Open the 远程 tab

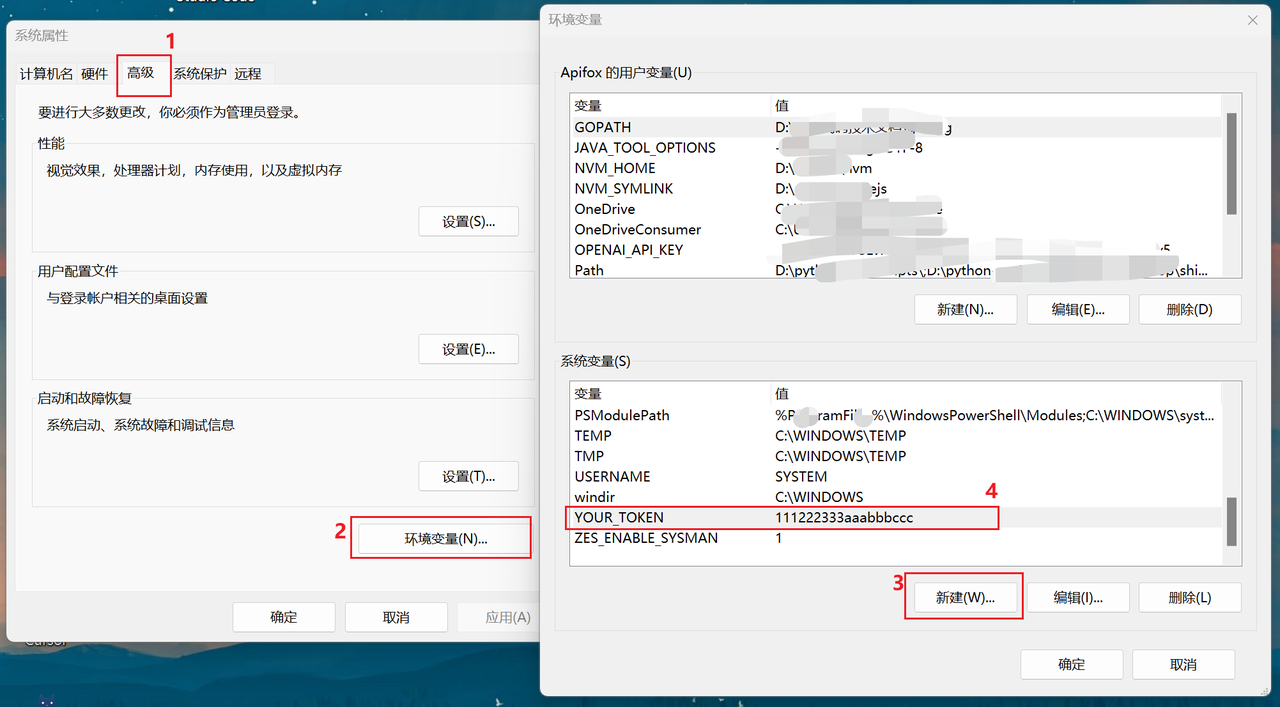(x=248, y=73)
